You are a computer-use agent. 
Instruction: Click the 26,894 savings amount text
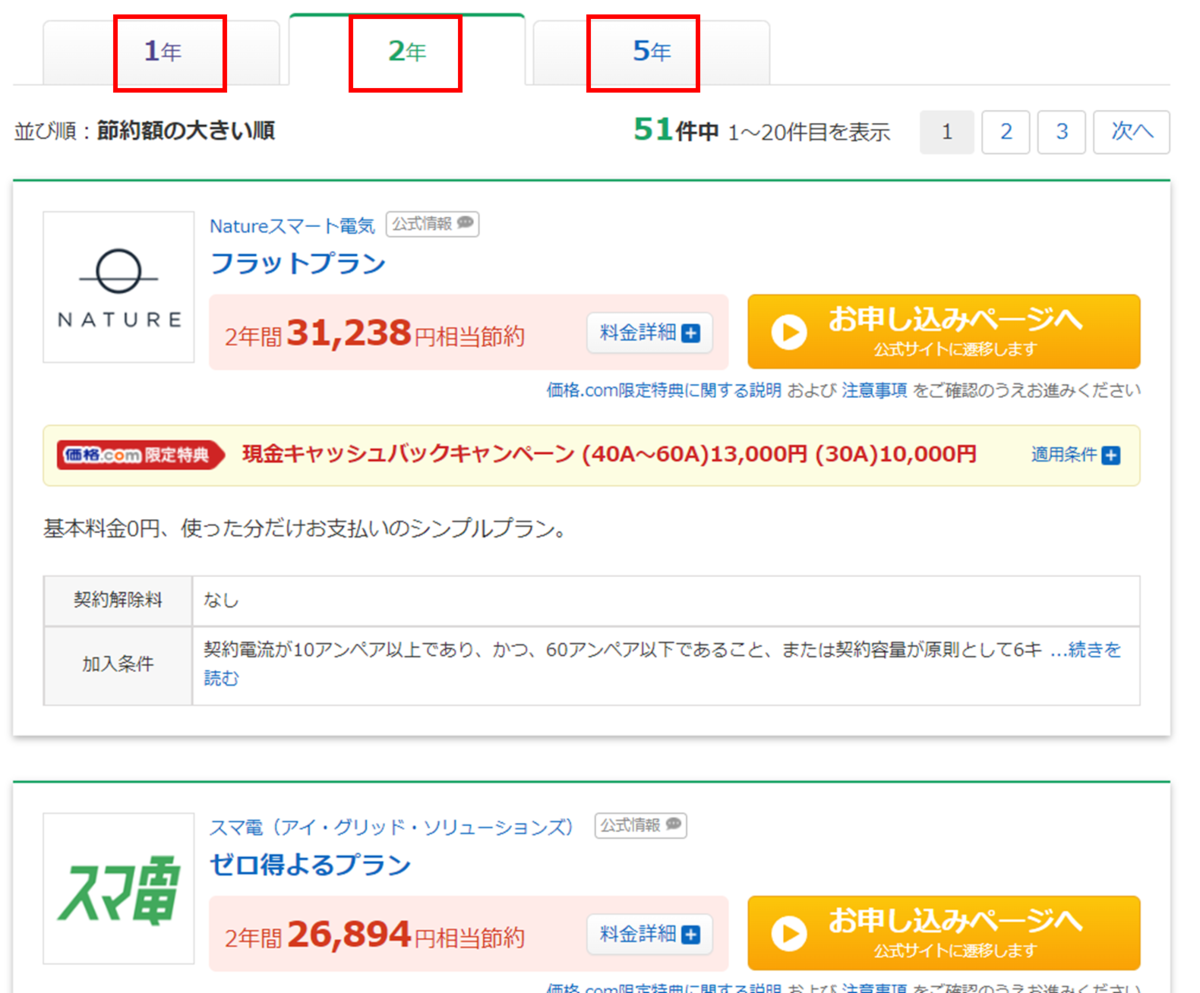pyautogui.click(x=349, y=934)
